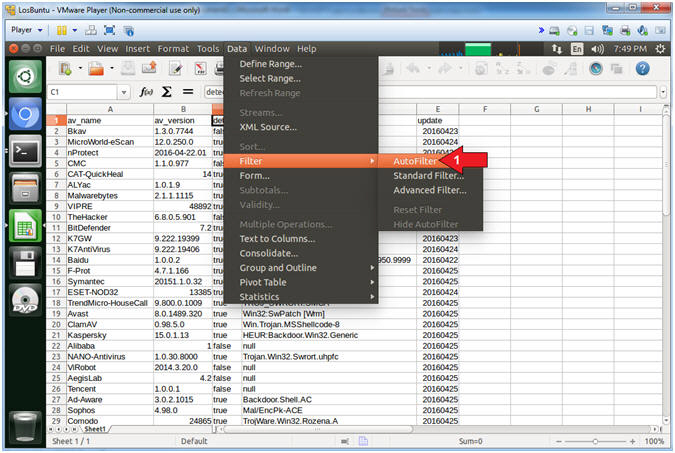Open the En keyboard layout indicator
Screen dimensions: 675x453
tap(577, 49)
